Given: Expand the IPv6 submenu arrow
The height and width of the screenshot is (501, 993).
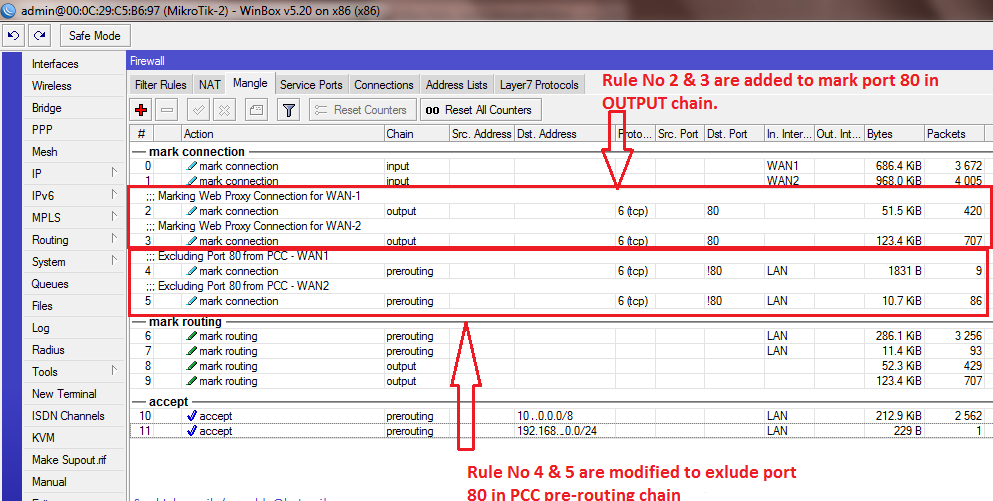Looking at the screenshot, I should tap(114, 194).
